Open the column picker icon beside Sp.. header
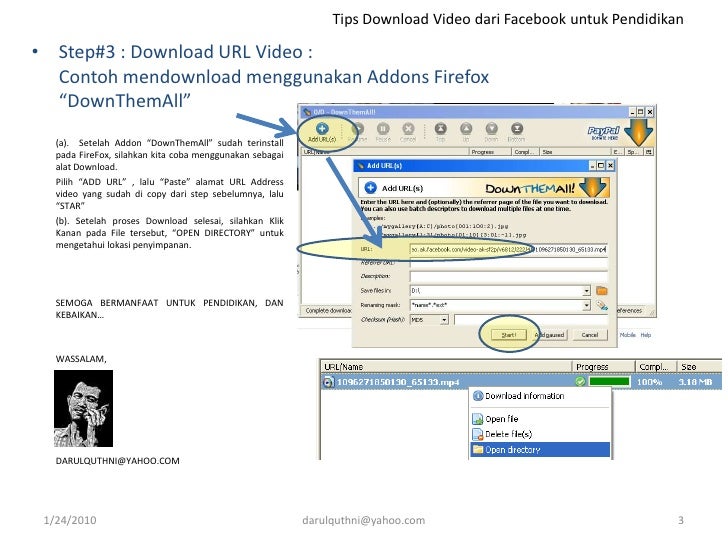Viewport: 728px width, 546px height. point(649,152)
